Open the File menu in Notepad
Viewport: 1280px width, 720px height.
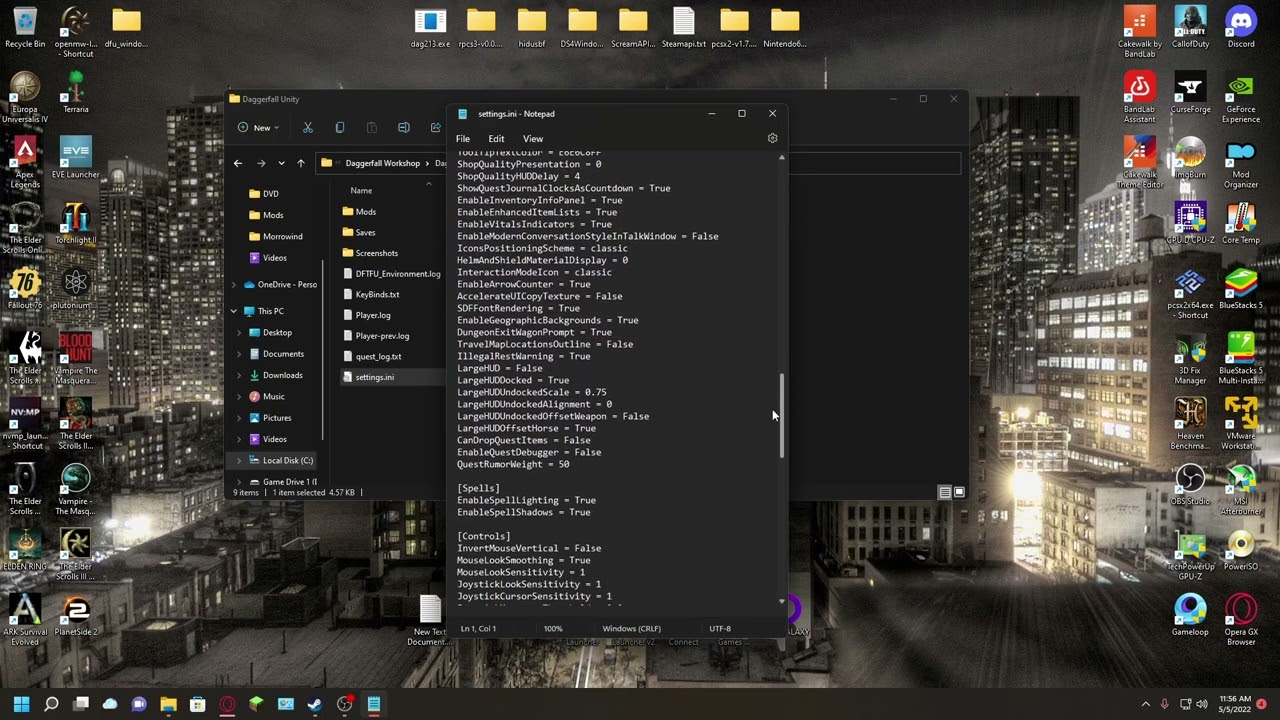[463, 139]
